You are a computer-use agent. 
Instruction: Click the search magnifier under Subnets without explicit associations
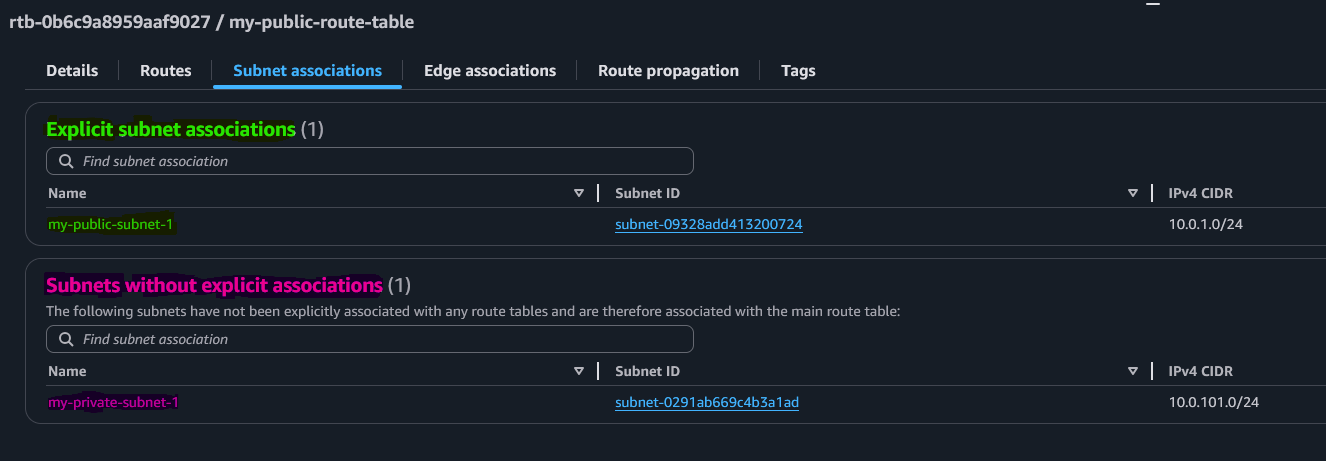66,339
